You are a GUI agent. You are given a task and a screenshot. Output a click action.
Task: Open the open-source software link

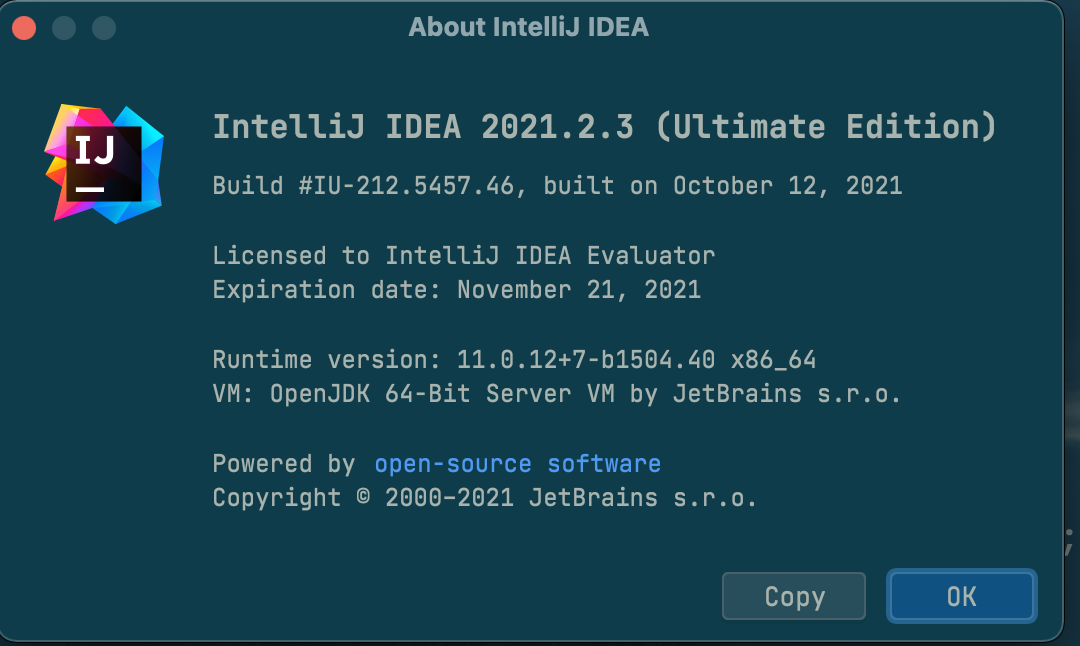point(517,463)
